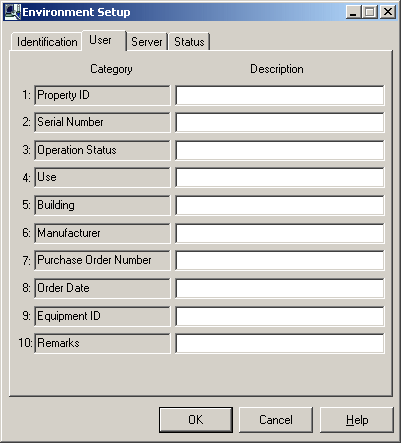Click description field beside Manufacturer

coord(280,233)
